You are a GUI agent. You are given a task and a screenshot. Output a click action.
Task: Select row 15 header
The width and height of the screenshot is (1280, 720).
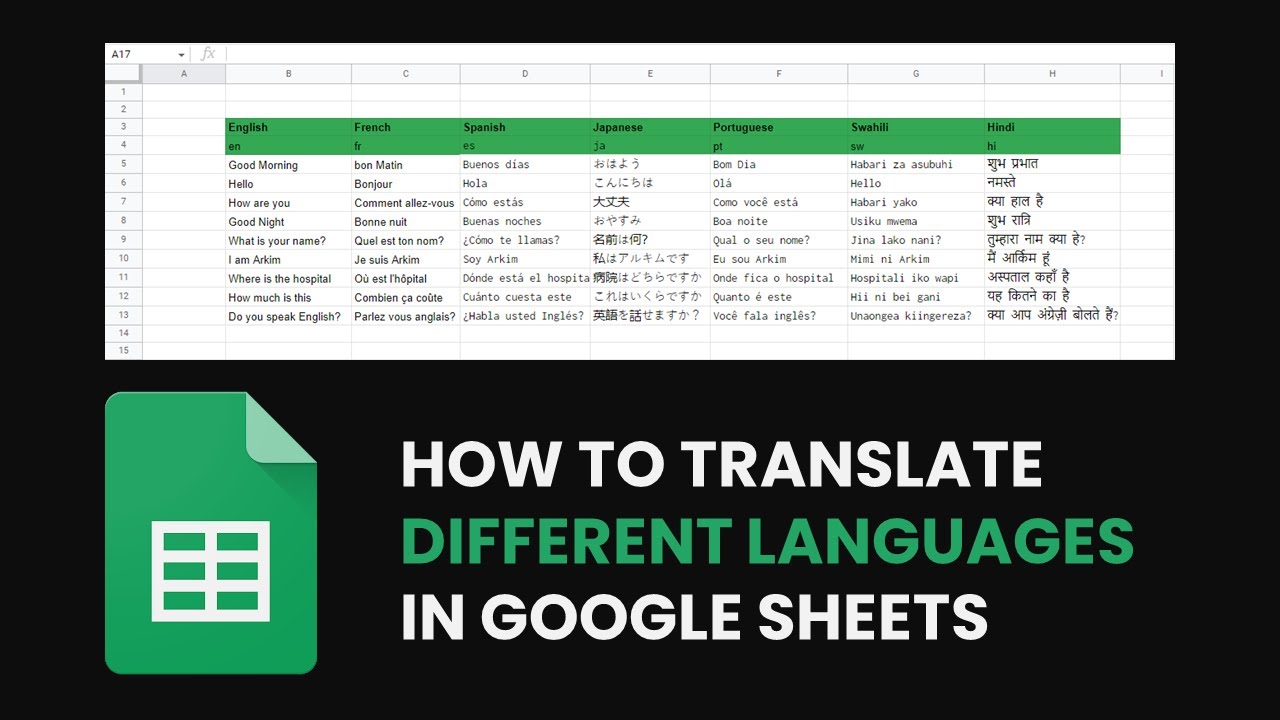click(124, 351)
